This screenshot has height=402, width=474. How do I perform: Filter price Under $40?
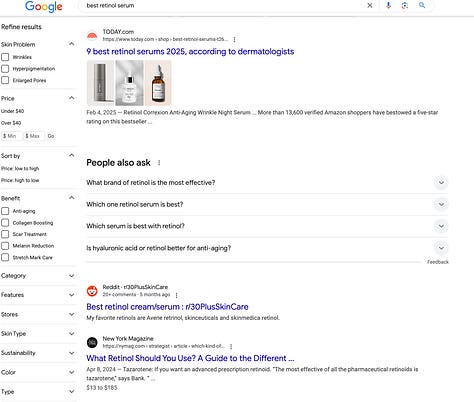pyautogui.click(x=13, y=111)
